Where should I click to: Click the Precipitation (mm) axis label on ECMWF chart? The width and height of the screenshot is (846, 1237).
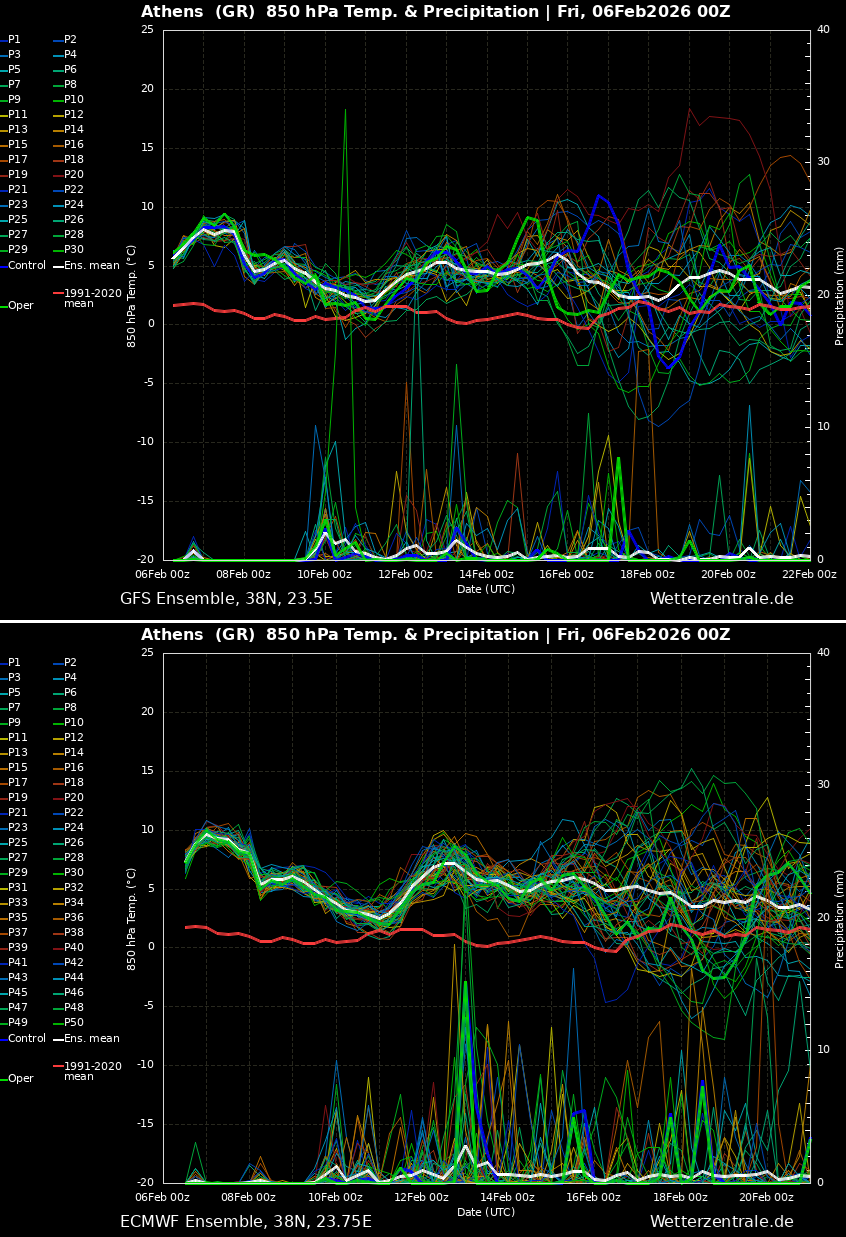click(x=839, y=918)
